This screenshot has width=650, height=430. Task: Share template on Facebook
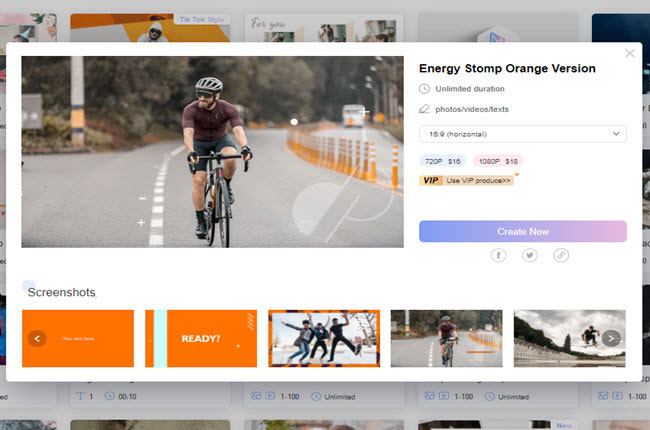(498, 255)
